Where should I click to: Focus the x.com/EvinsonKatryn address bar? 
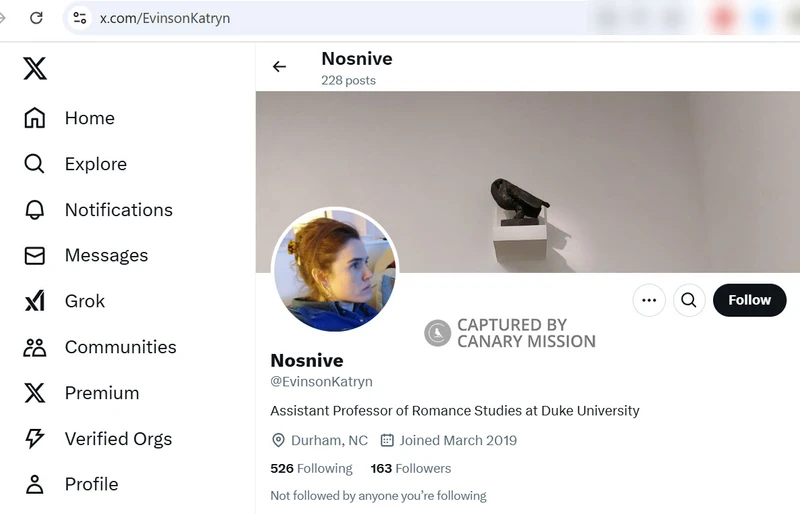327,18
